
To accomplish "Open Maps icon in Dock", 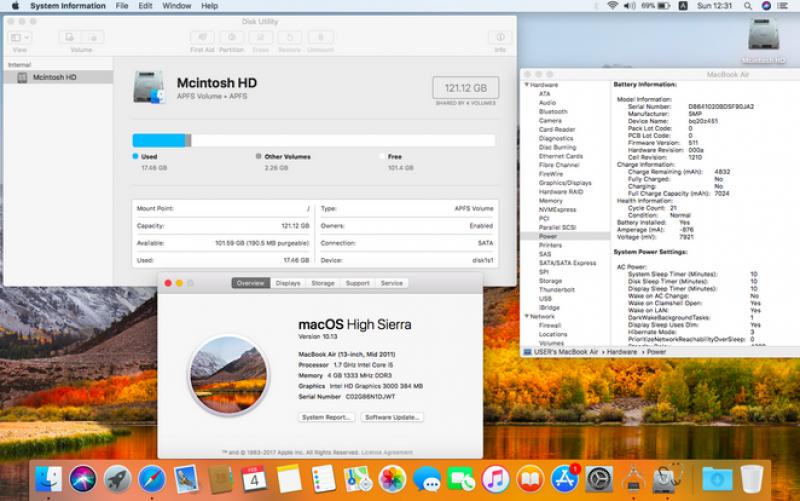I will 358,479.
